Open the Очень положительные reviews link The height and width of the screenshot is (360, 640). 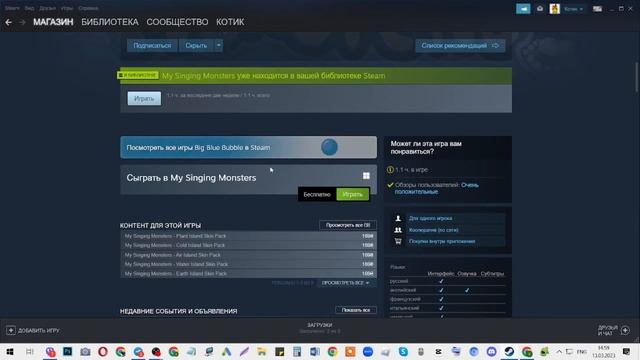coord(436,188)
